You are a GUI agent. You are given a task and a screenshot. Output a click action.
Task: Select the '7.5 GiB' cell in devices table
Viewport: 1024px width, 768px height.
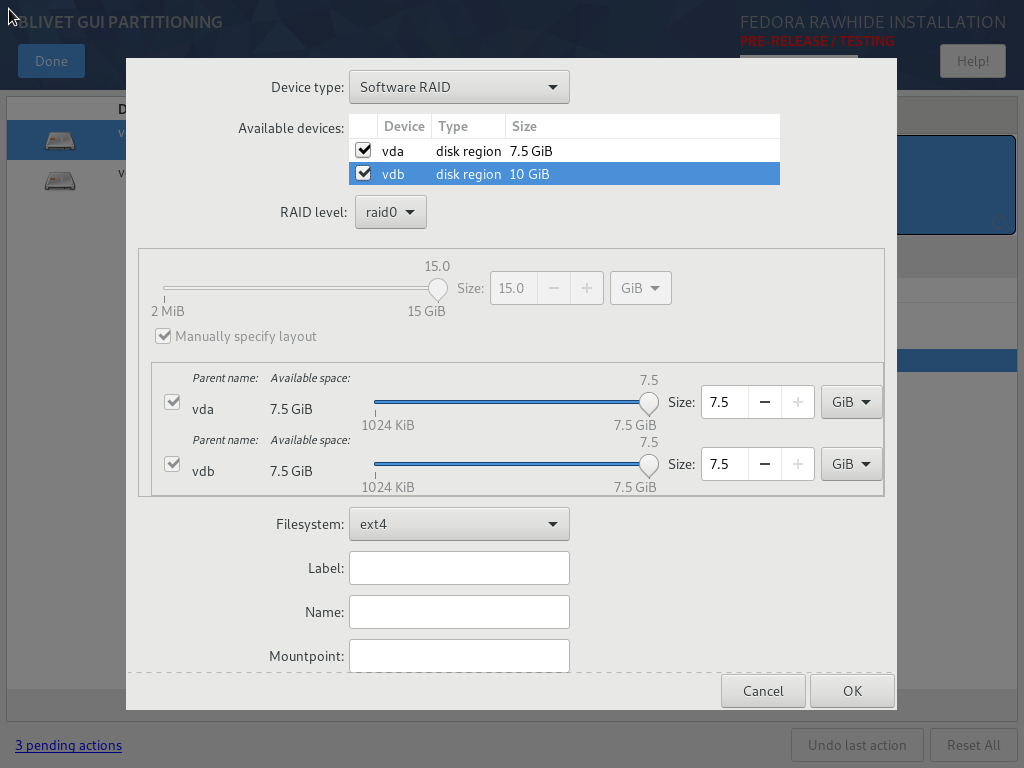531,151
